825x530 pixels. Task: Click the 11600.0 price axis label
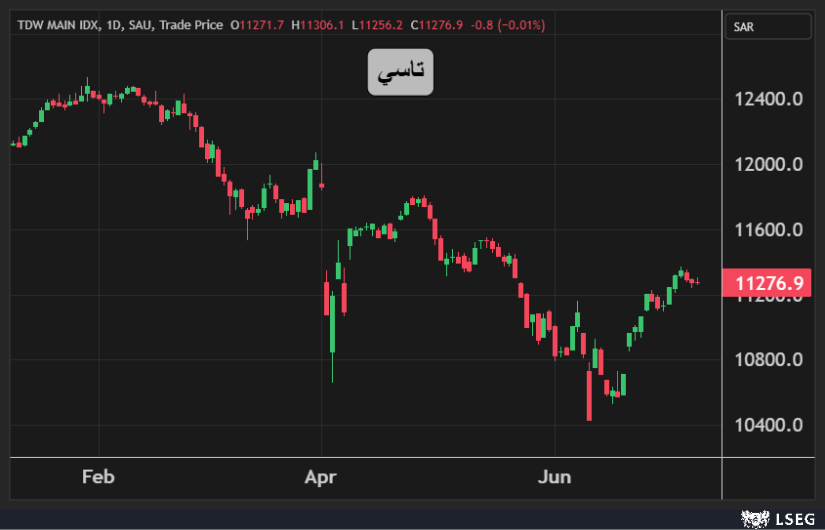click(x=769, y=230)
